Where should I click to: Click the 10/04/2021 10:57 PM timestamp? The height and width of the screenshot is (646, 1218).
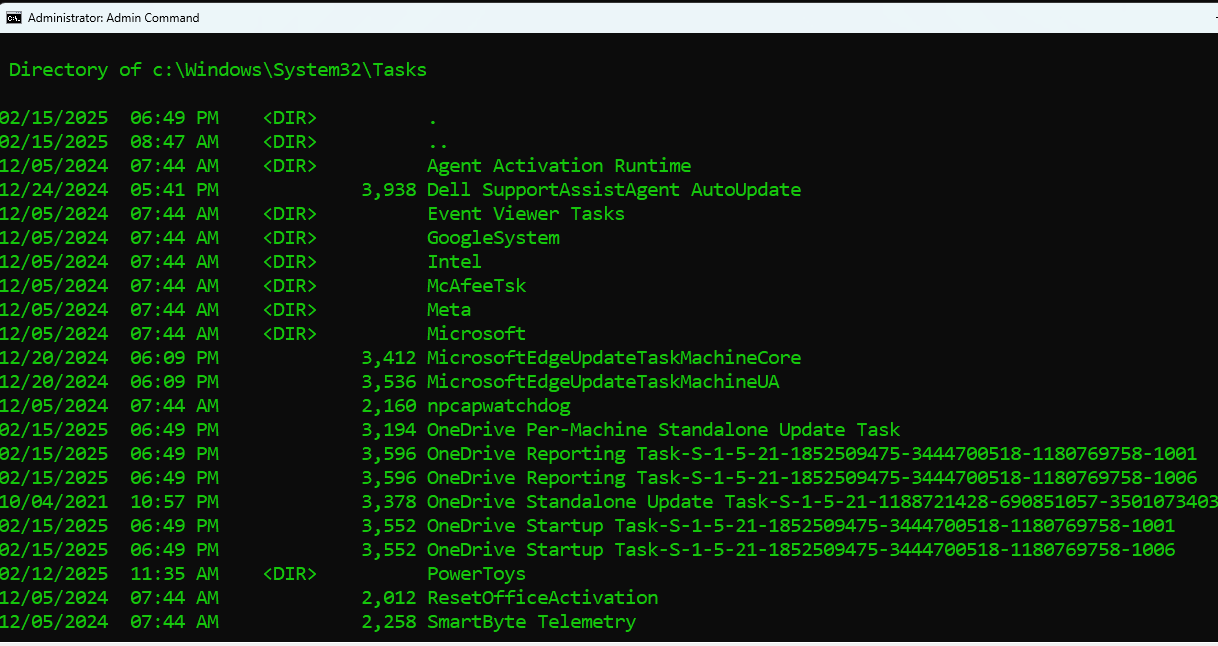coord(109,502)
